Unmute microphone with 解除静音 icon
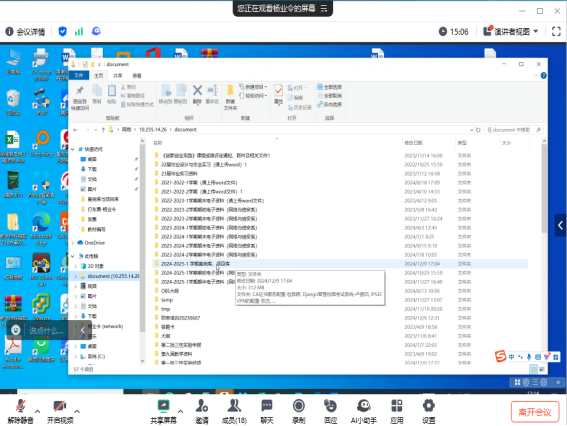 [x=20, y=412]
